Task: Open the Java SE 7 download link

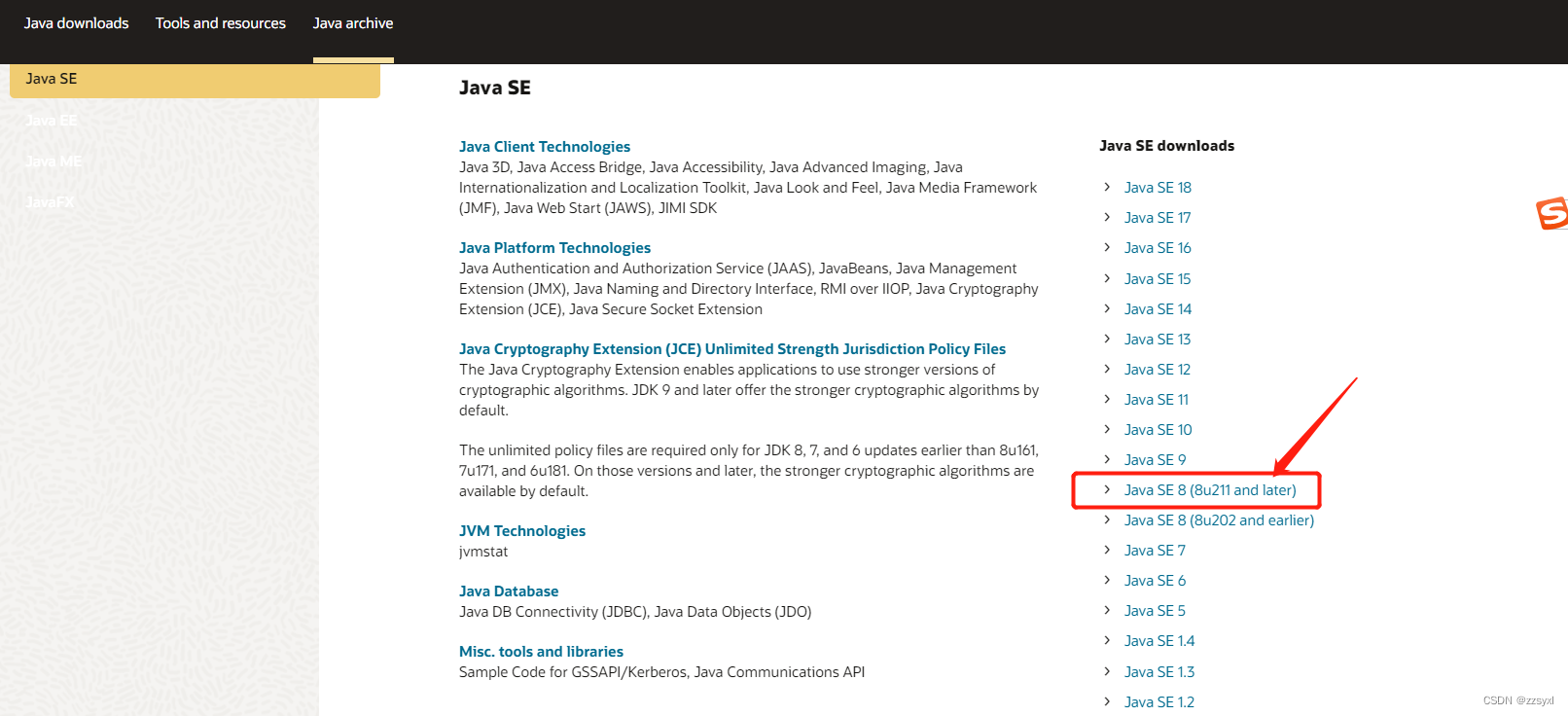Action: point(1156,551)
